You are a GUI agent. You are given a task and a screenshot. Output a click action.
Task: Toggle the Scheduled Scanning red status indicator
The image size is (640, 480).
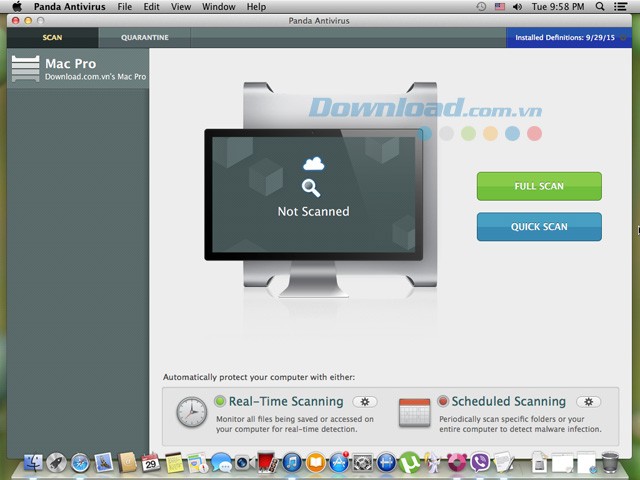point(443,402)
